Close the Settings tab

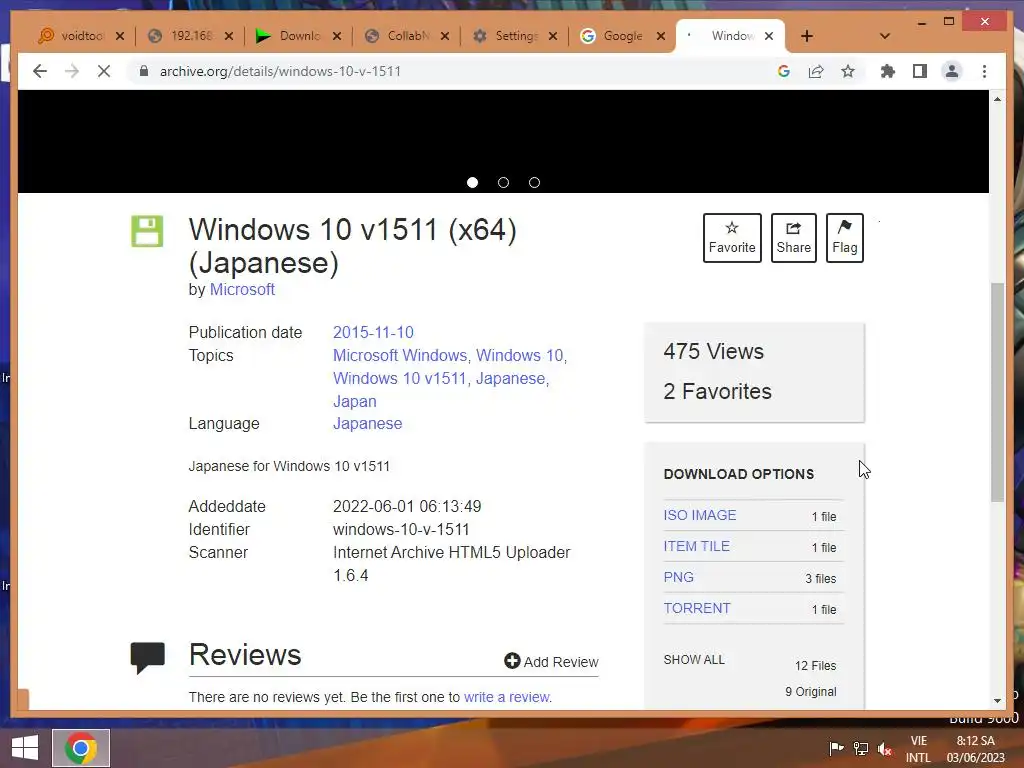tap(552, 36)
